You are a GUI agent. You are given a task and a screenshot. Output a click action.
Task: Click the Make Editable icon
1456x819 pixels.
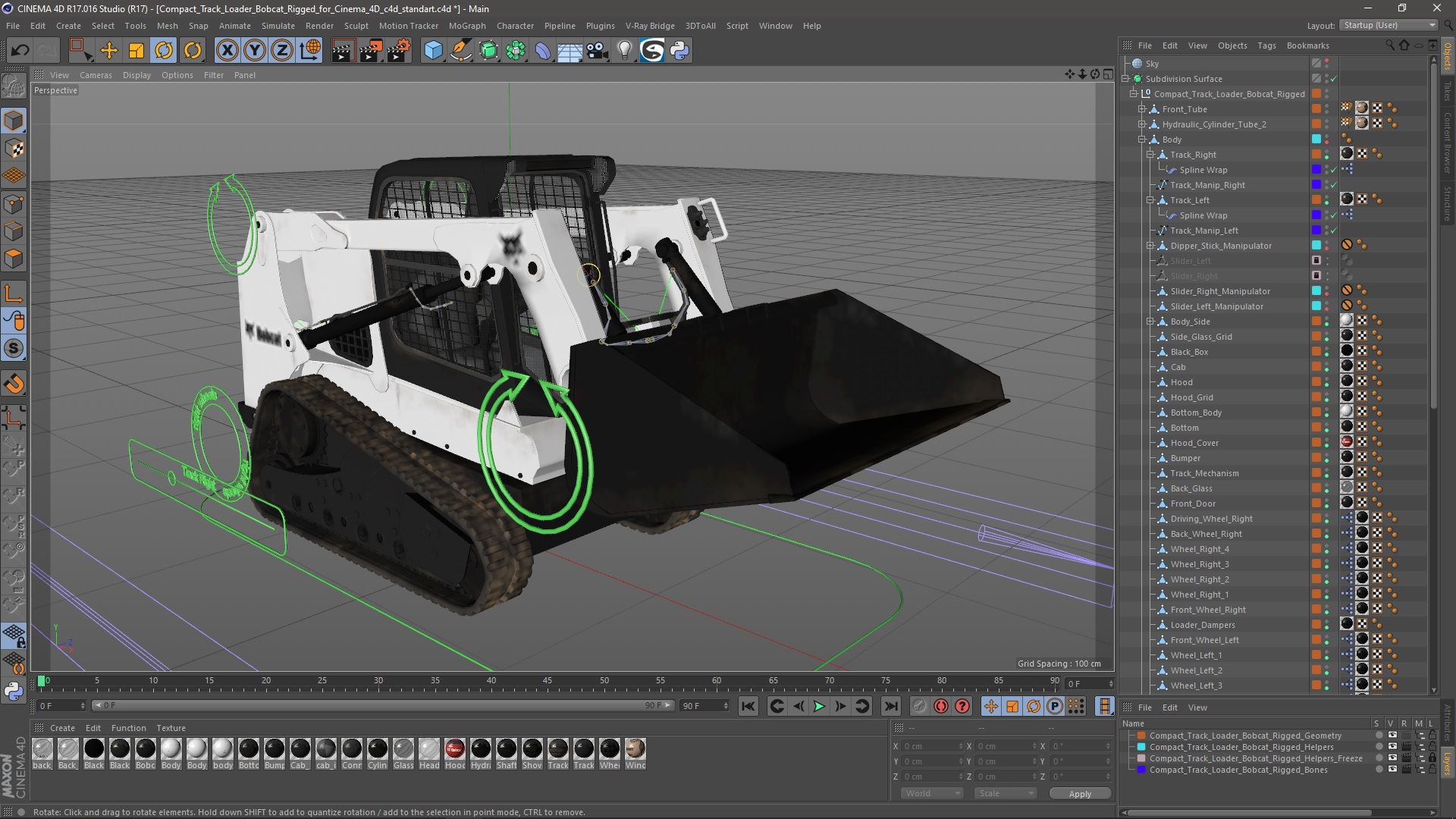(x=14, y=86)
